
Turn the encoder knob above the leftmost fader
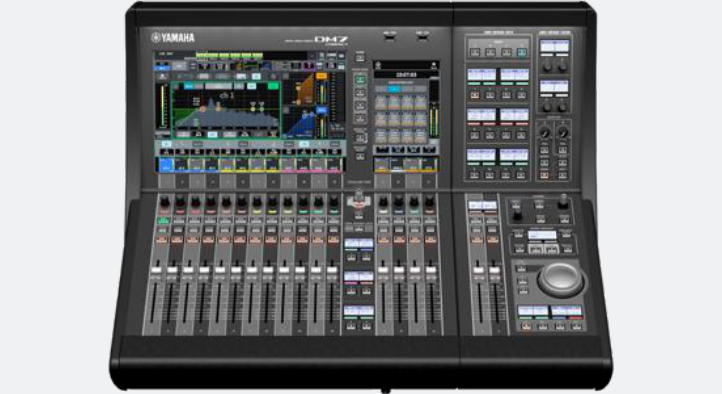click(x=164, y=202)
